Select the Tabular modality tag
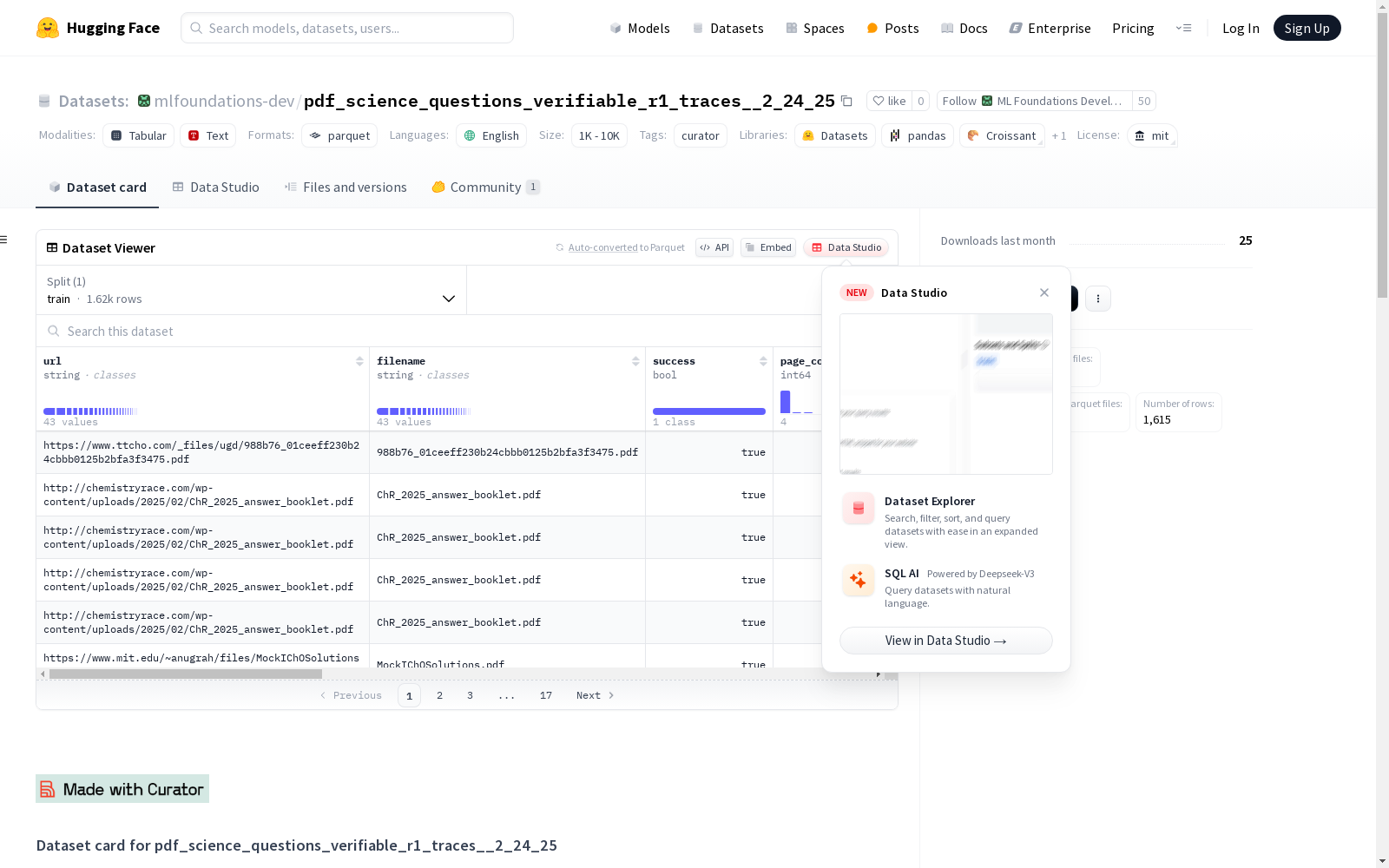 point(139,135)
